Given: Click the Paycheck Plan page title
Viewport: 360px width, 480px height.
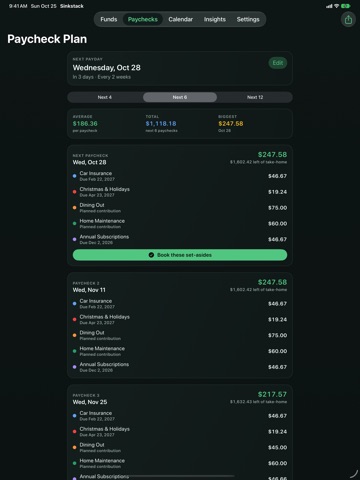Looking at the screenshot, I should tap(47, 39).
